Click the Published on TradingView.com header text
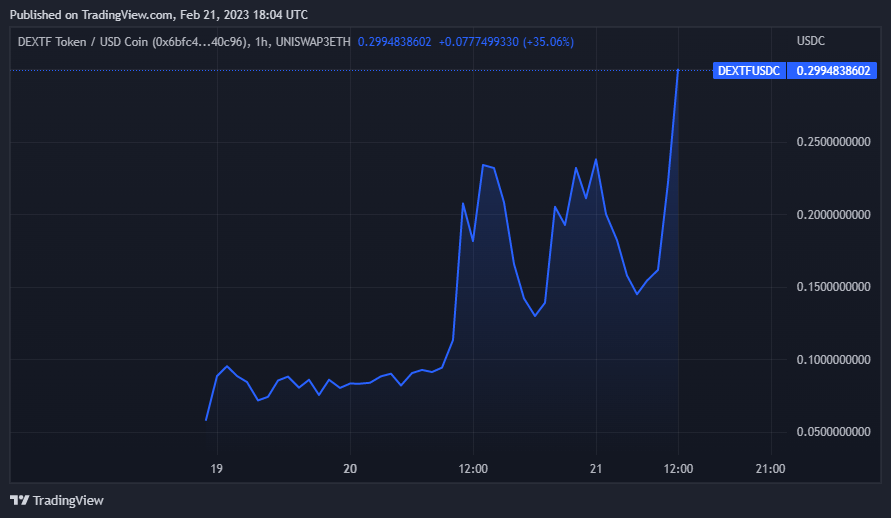 (x=158, y=15)
